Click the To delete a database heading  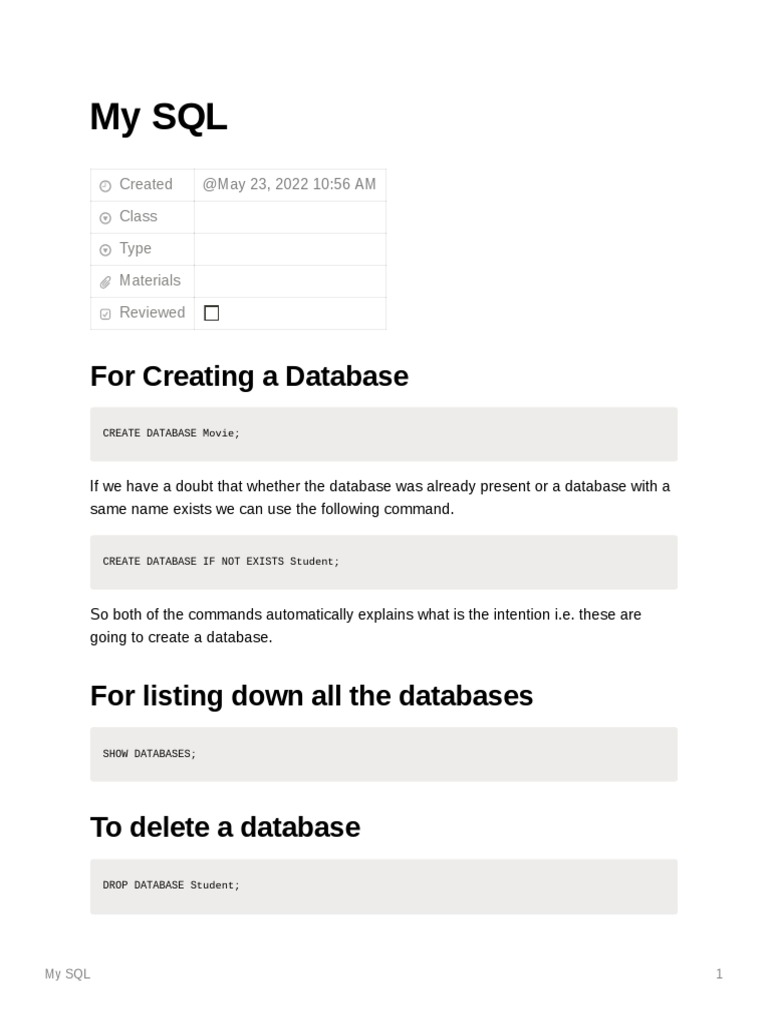coord(225,827)
